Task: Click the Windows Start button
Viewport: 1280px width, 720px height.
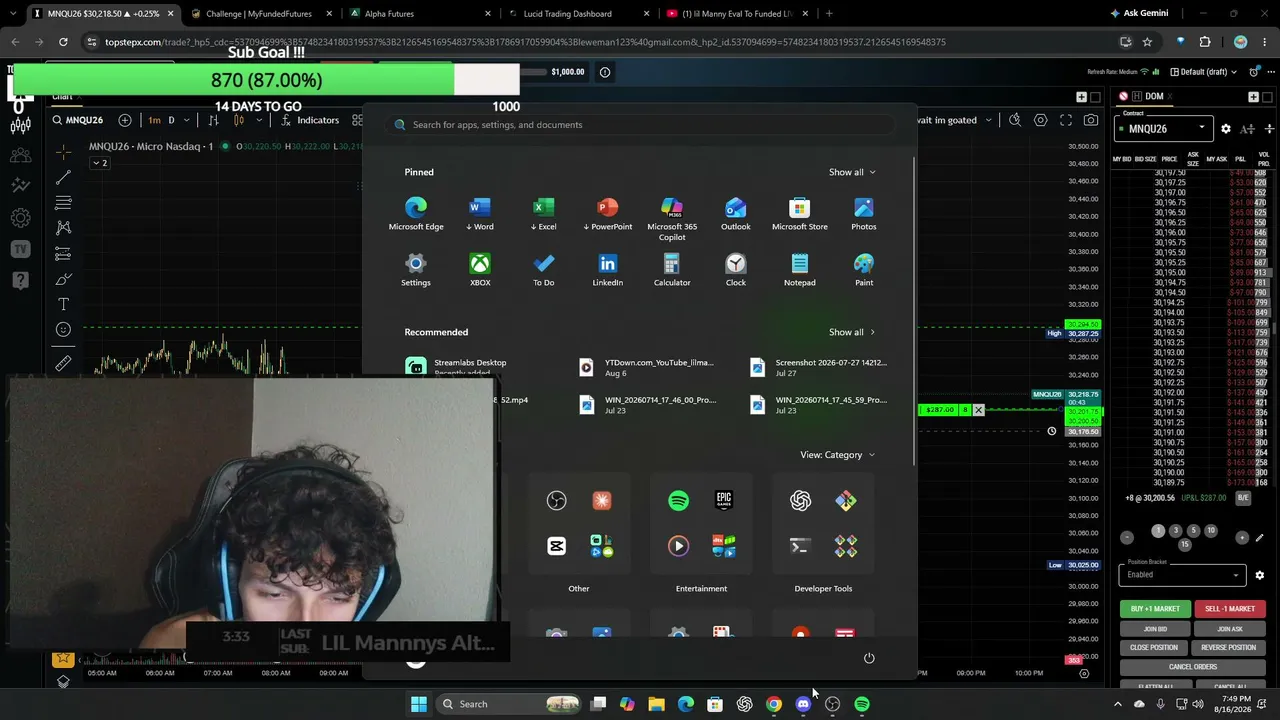Action: click(419, 704)
